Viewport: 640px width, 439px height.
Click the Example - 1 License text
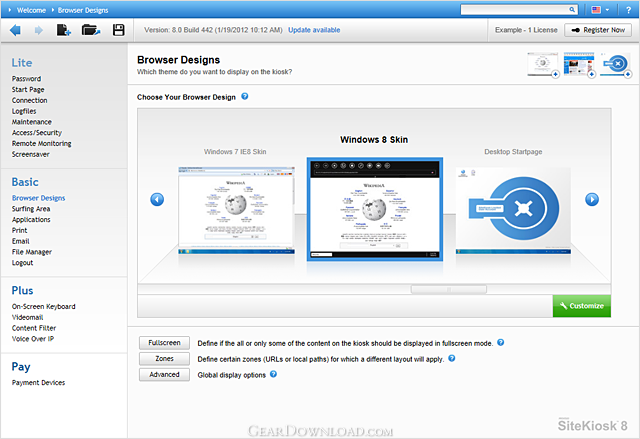[526, 30]
